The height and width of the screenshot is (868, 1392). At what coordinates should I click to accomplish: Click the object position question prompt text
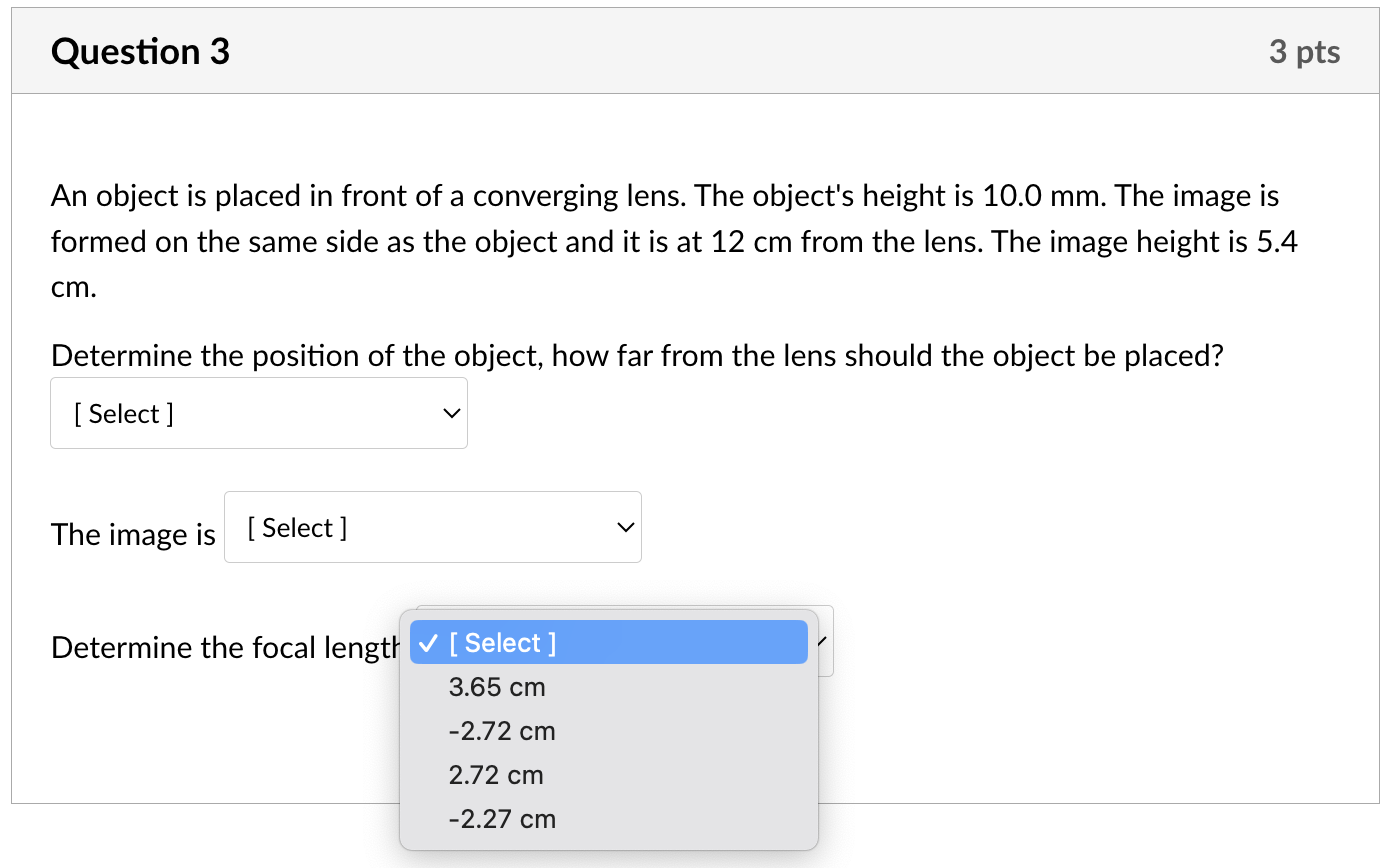[x=637, y=355]
